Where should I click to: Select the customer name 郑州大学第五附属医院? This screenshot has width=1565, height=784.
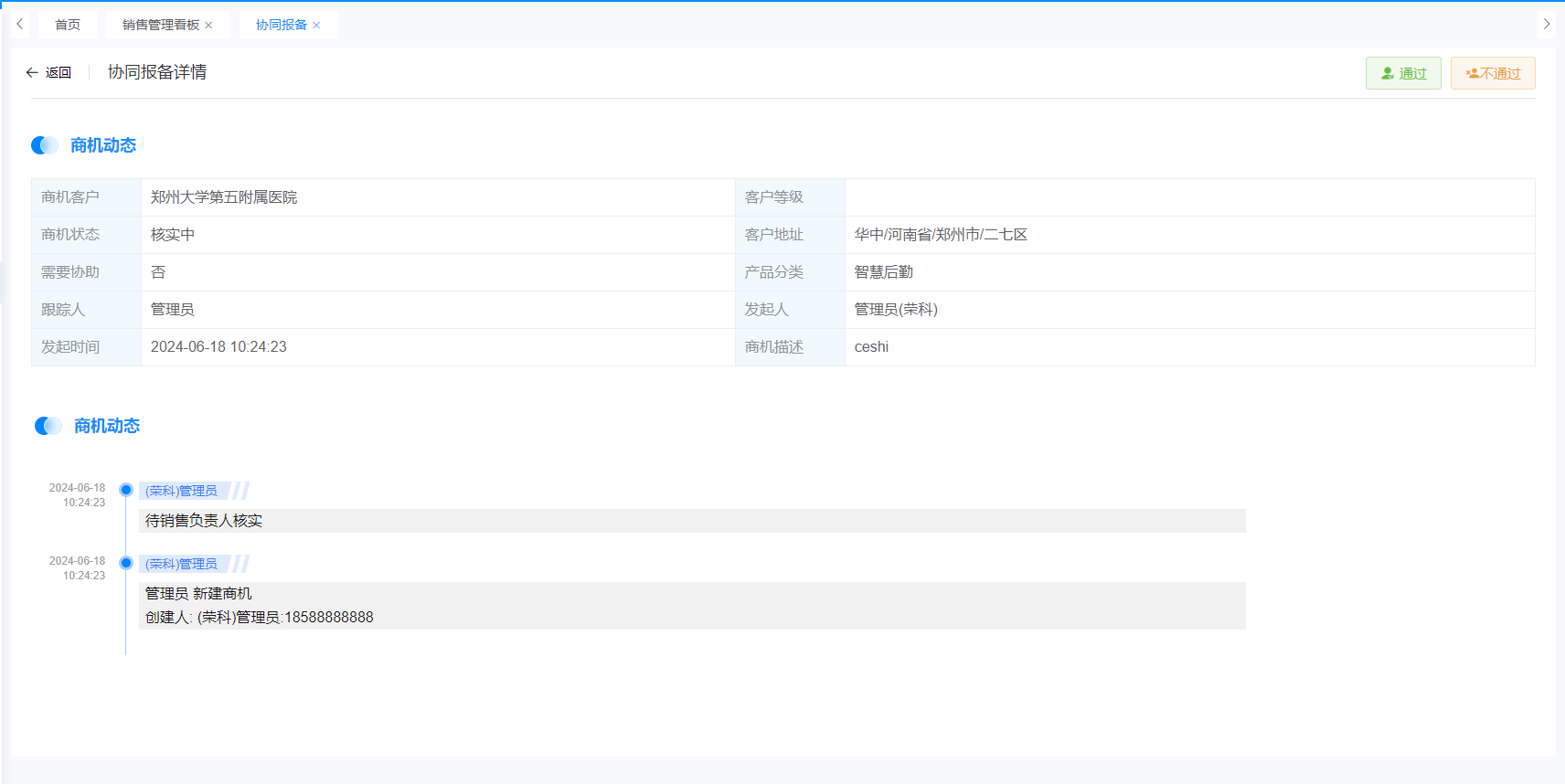224,197
